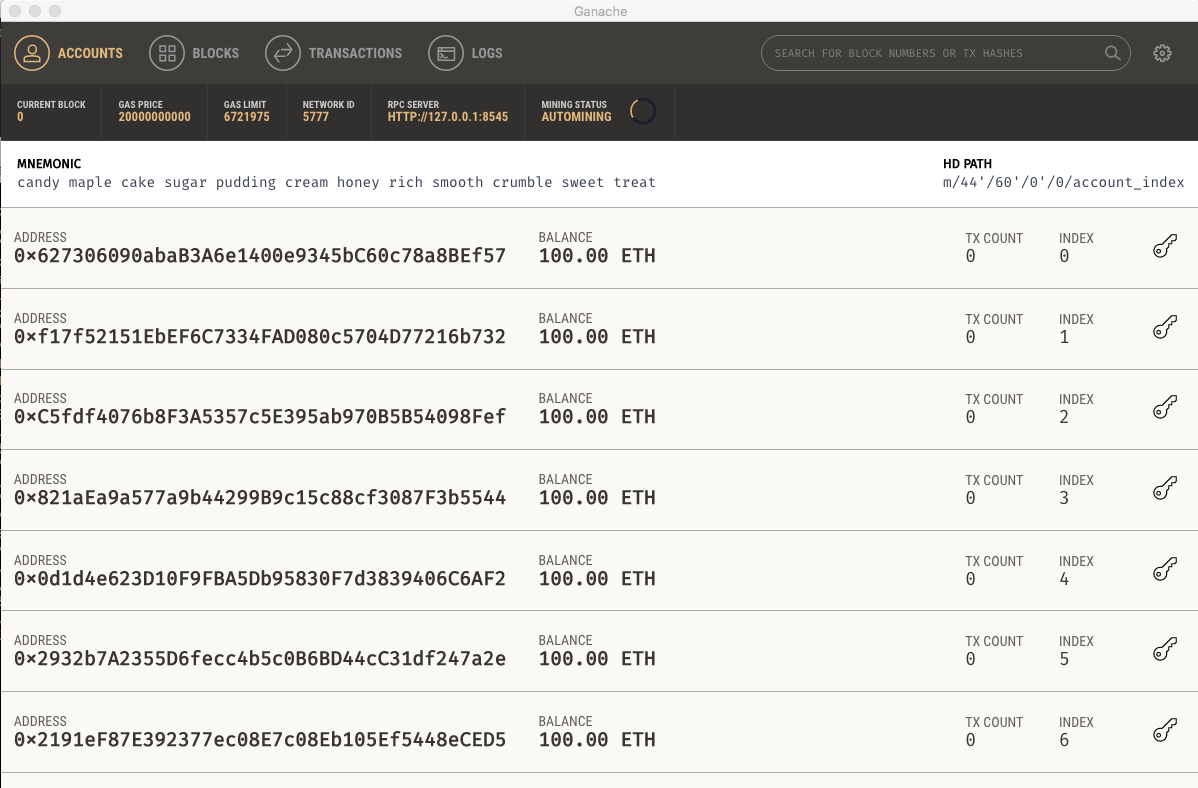The image size is (1198, 788).
Task: Click the 100.00 ETH balance of account index 0
Action: point(597,255)
